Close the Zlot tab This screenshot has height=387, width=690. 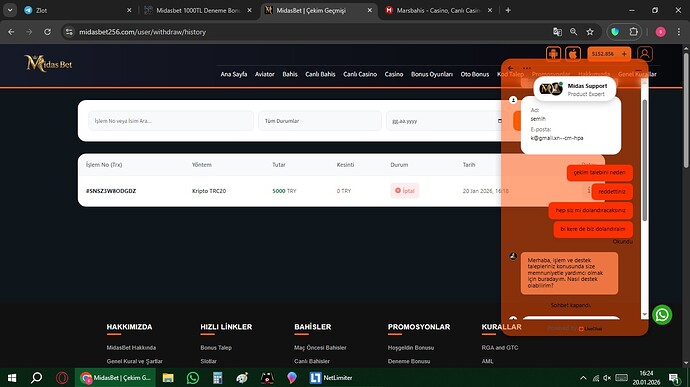[129, 10]
